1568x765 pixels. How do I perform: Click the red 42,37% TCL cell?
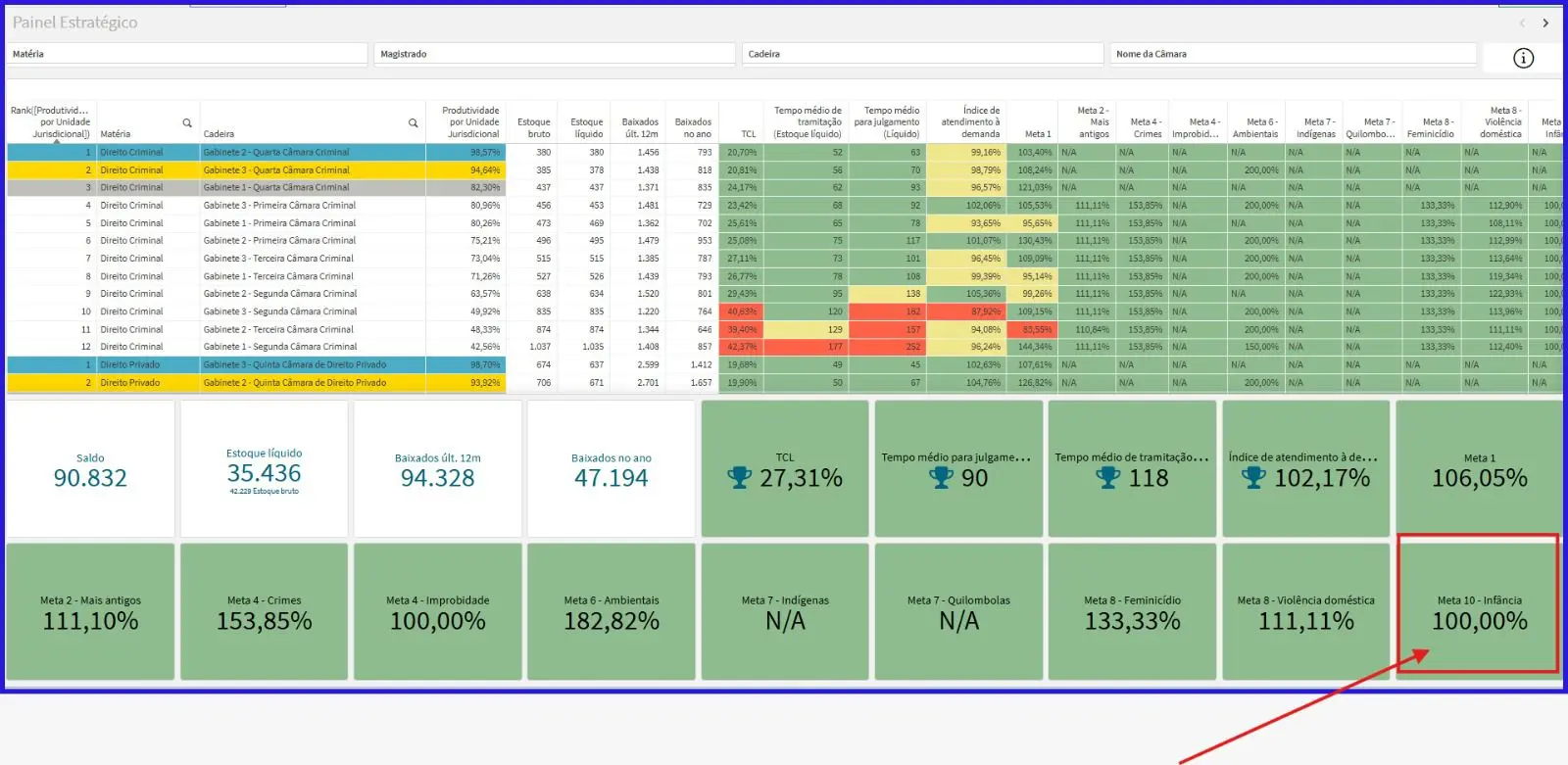[x=741, y=347]
